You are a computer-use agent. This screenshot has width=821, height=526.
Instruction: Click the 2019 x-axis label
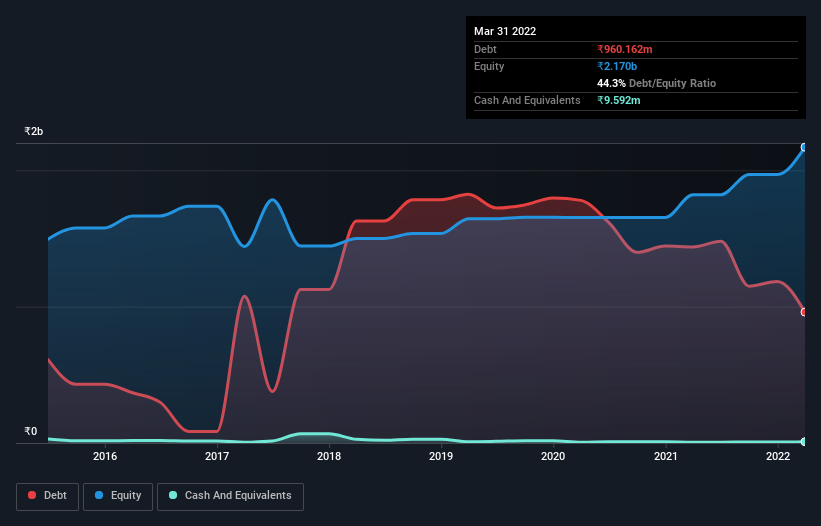441,456
